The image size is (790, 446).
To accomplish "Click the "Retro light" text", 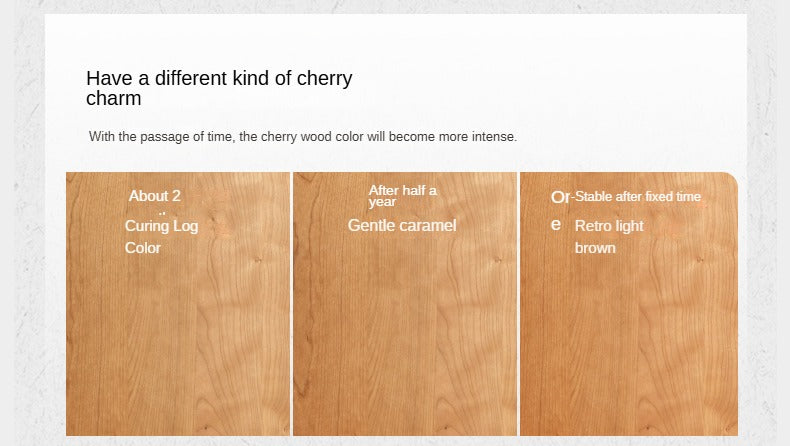I will click(x=609, y=226).
